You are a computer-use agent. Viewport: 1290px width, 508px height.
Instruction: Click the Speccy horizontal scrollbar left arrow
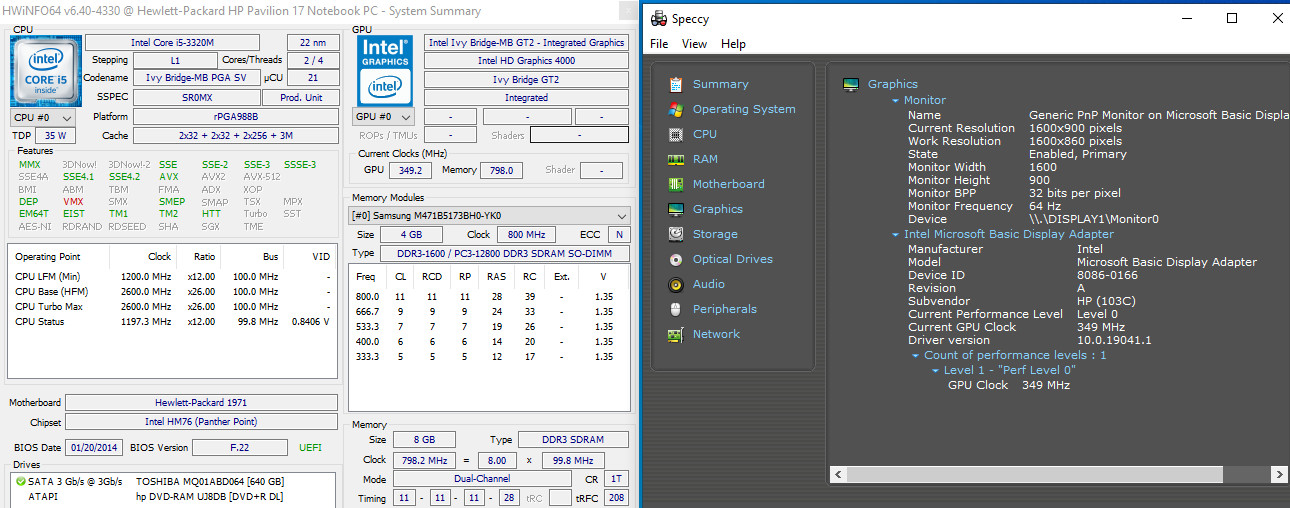(x=838, y=475)
